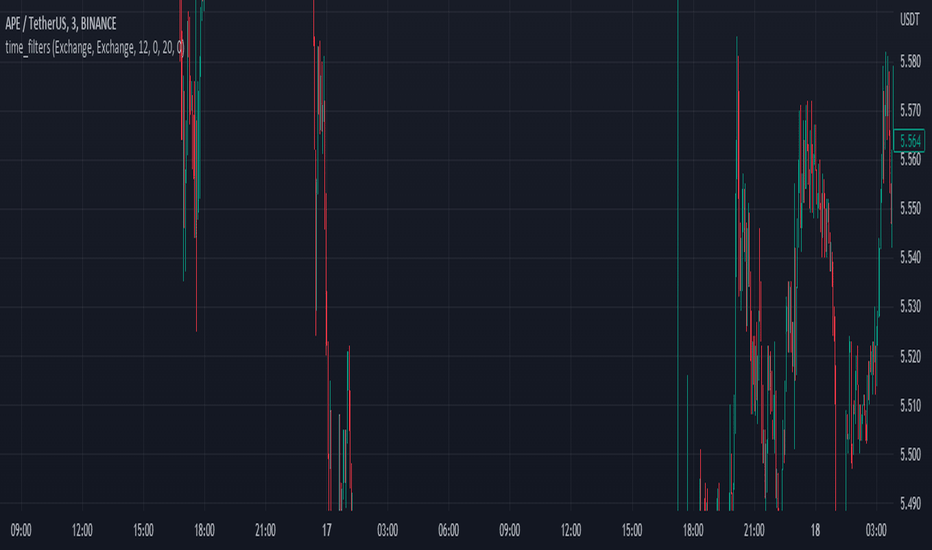Screen dimensions: 932x550
Task: Click the 5.530 price axis label
Action: [910, 307]
